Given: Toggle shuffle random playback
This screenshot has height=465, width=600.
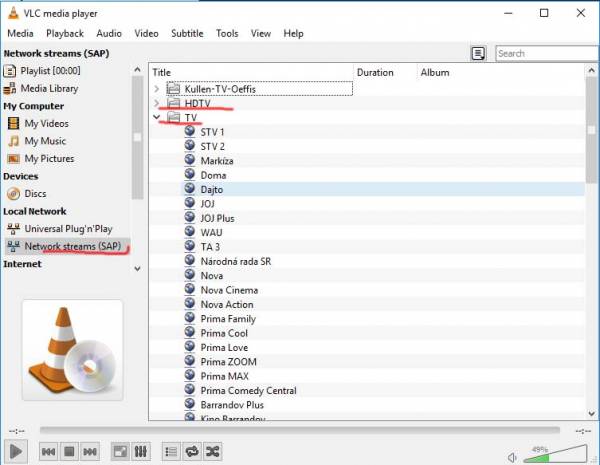Looking at the screenshot, I should 212,452.
